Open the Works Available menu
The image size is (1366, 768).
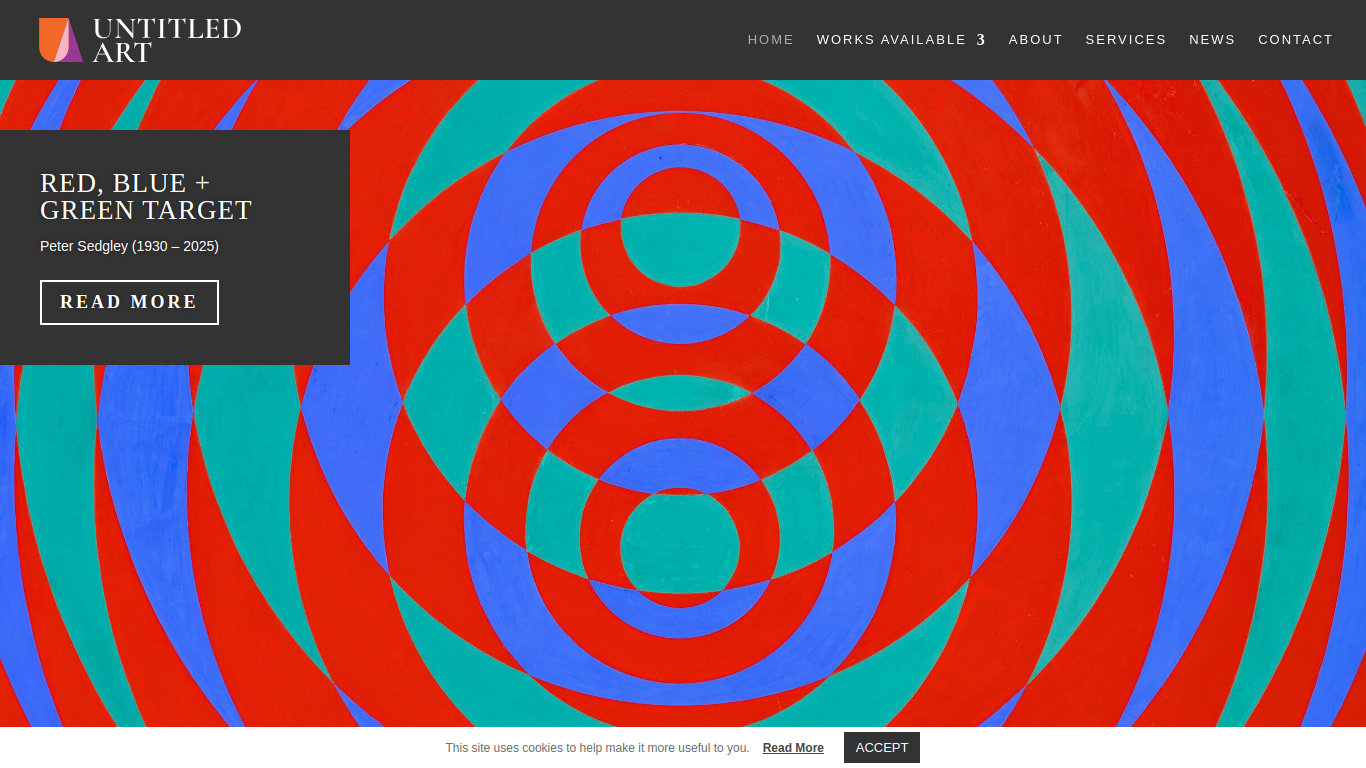point(891,40)
